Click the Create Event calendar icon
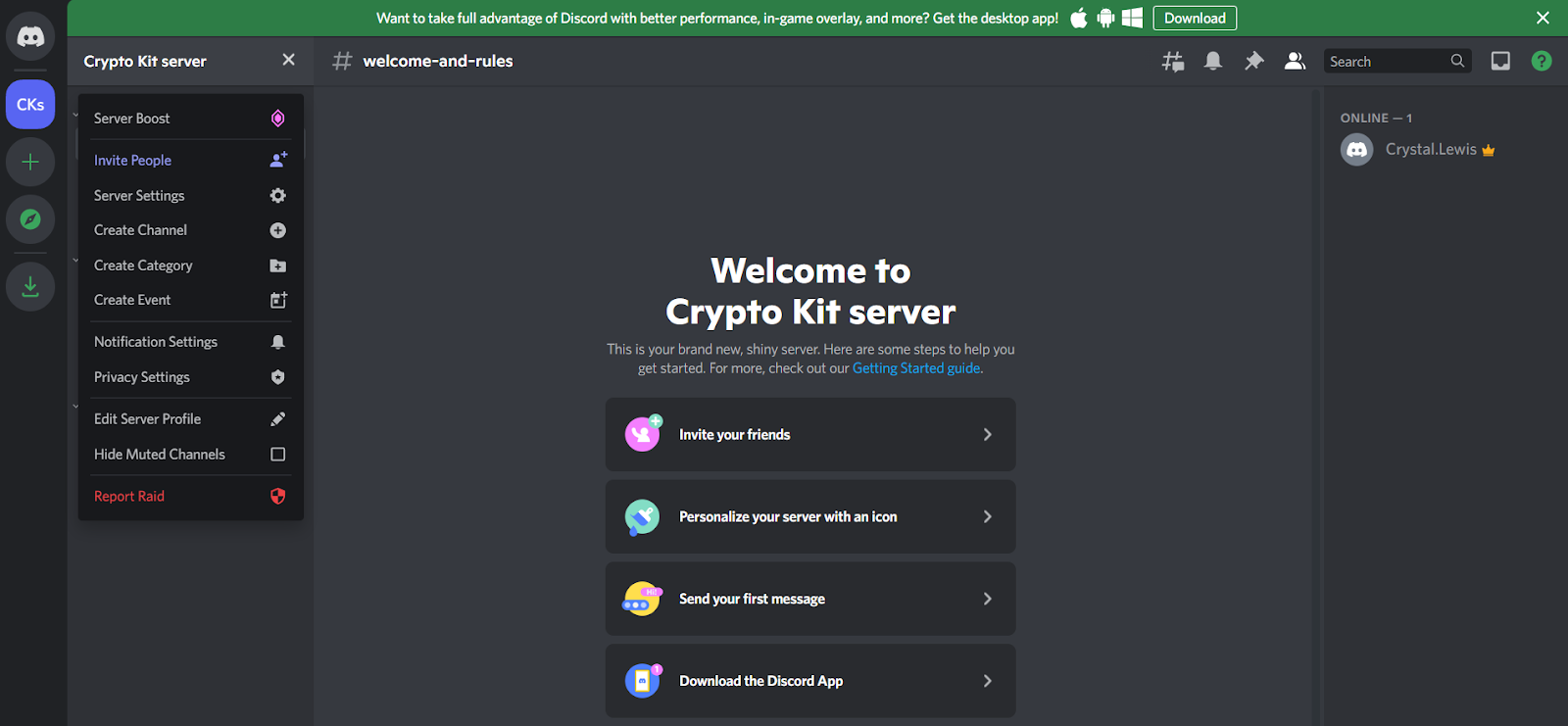The height and width of the screenshot is (726, 1568). (278, 300)
